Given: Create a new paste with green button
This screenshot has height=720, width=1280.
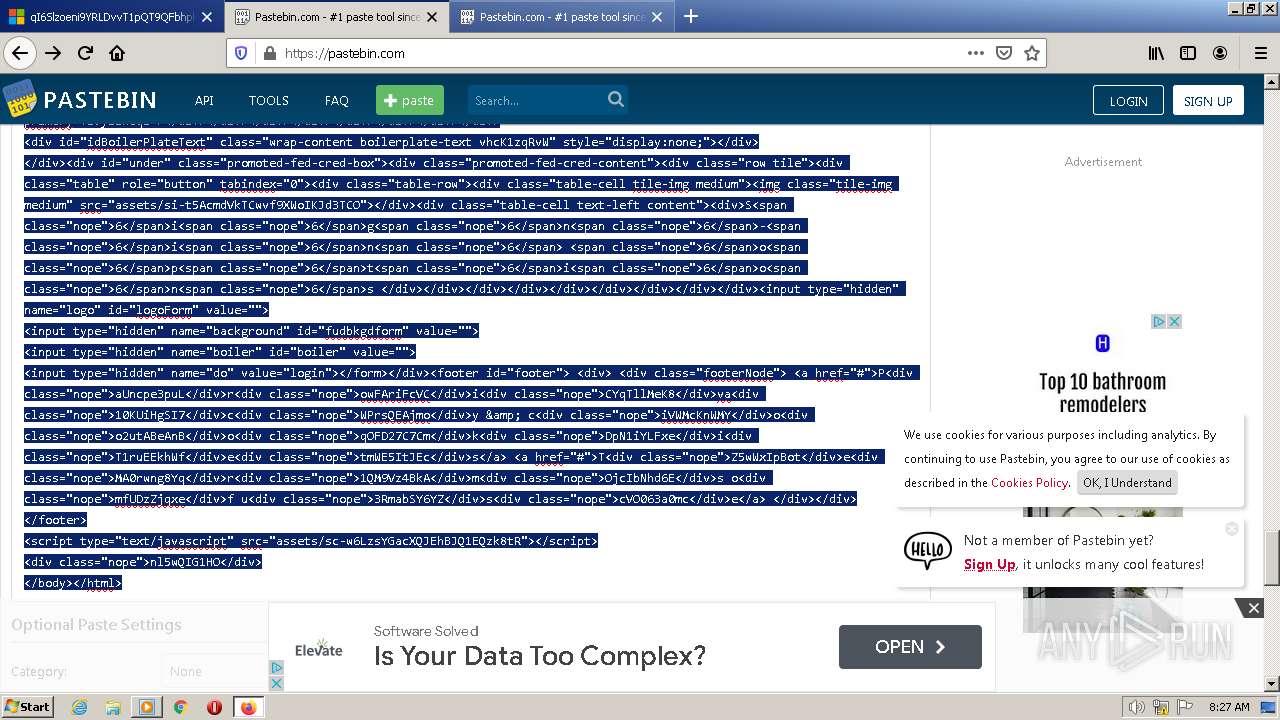Looking at the screenshot, I should pos(410,100).
